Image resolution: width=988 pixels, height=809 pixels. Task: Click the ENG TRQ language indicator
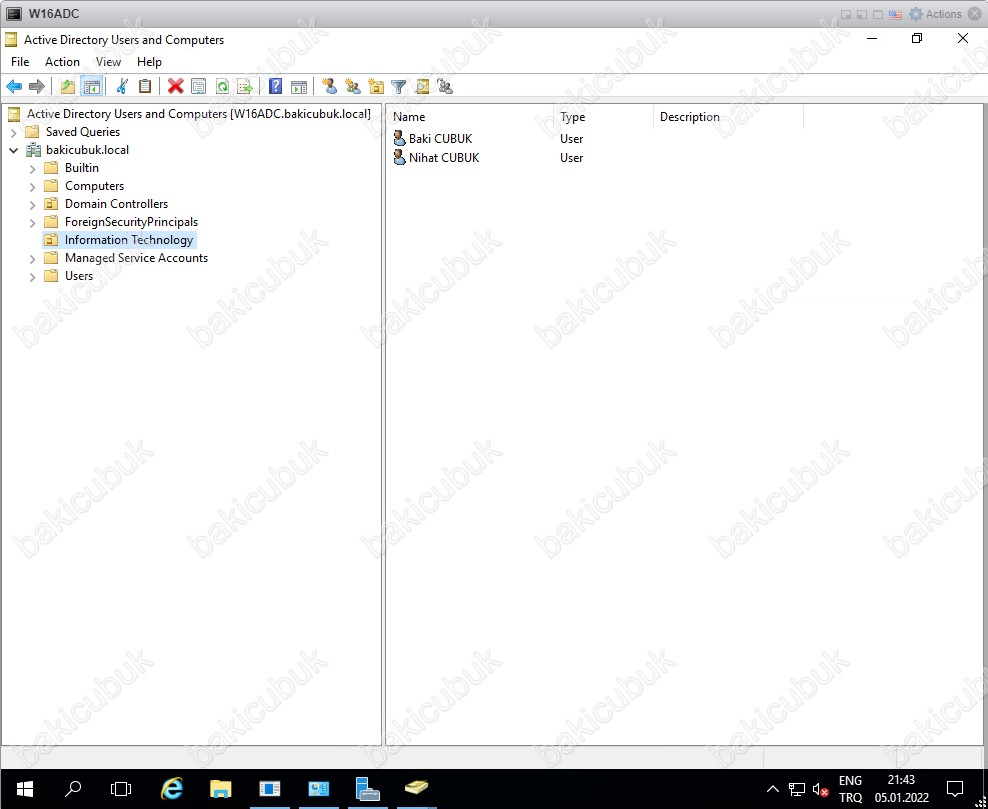point(850,789)
